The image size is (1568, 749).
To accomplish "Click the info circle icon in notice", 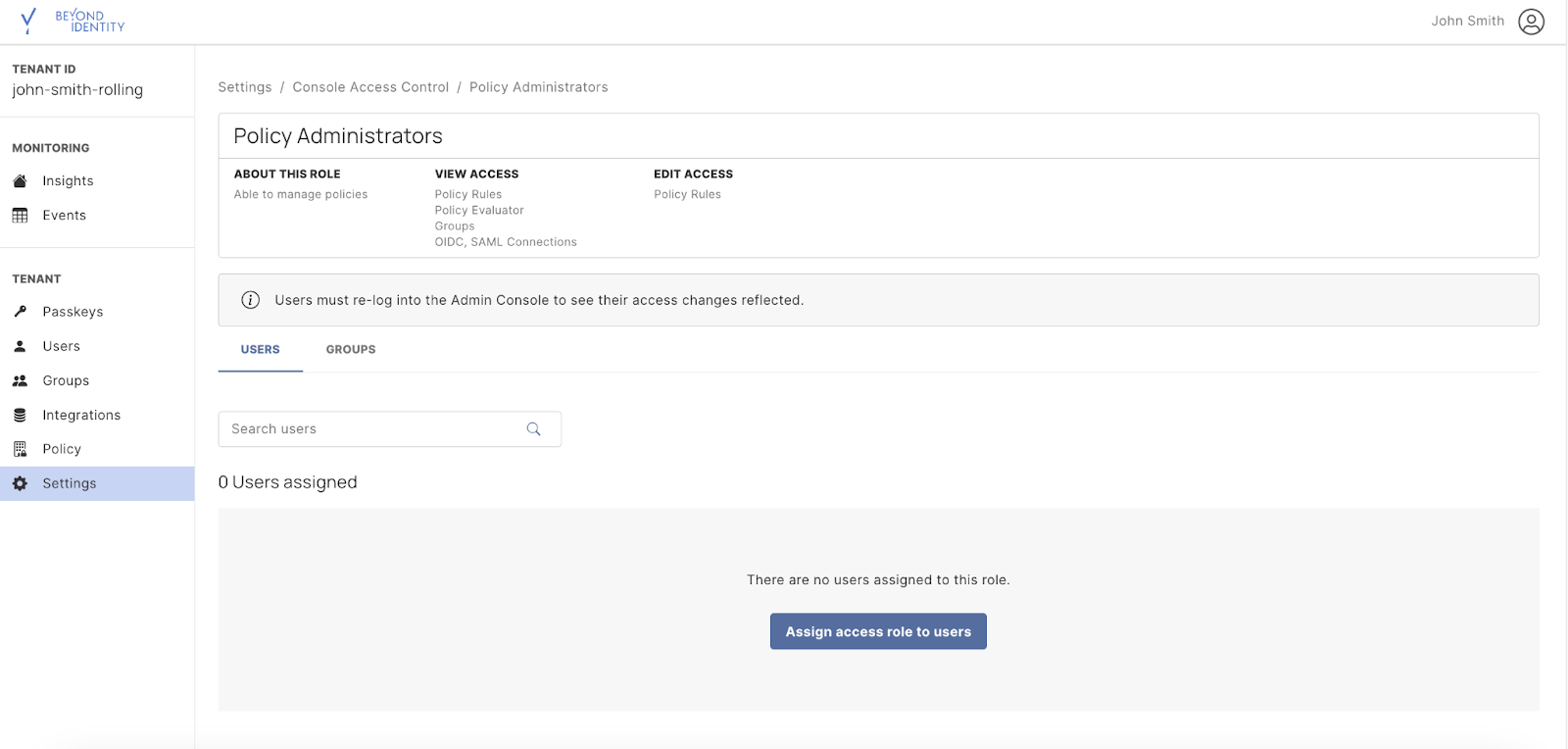I will [251, 300].
